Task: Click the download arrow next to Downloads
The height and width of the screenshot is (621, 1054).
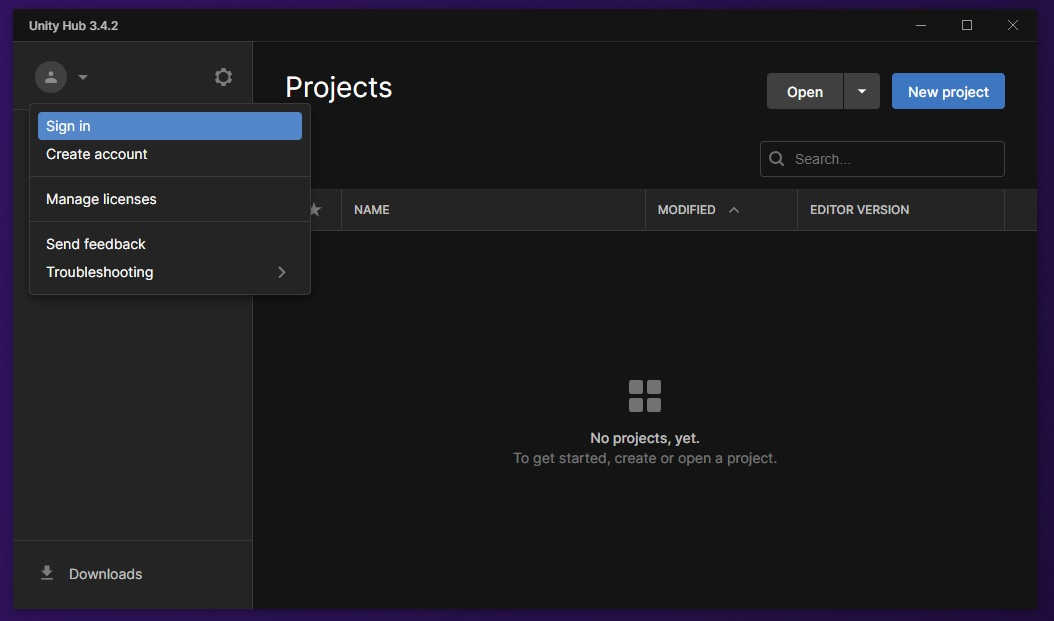Action: pyautogui.click(x=46, y=572)
